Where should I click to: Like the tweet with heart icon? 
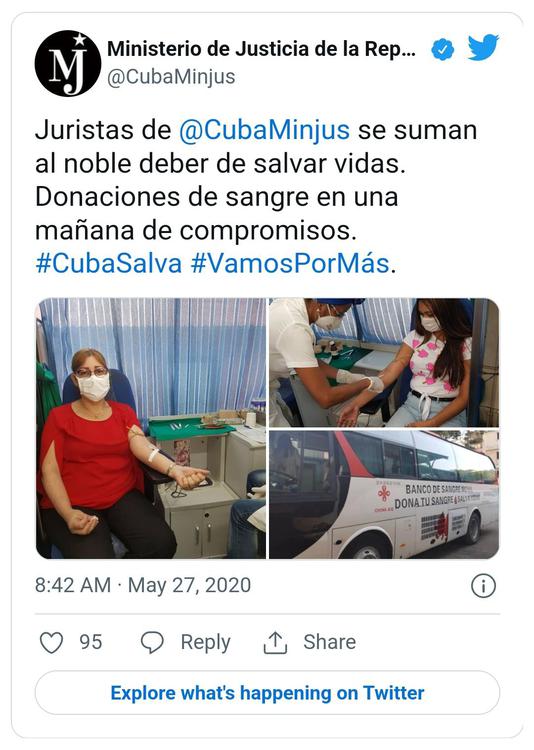coord(51,642)
